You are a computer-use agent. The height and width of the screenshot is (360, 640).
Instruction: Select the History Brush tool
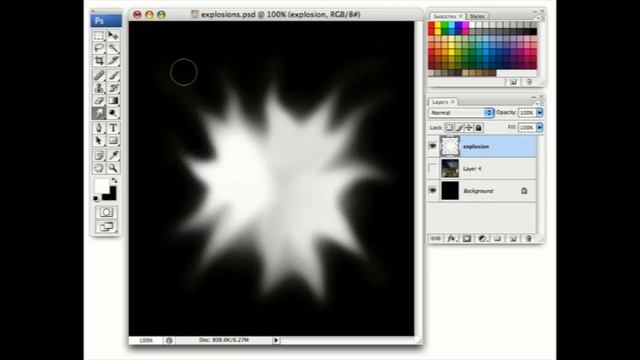(113, 88)
